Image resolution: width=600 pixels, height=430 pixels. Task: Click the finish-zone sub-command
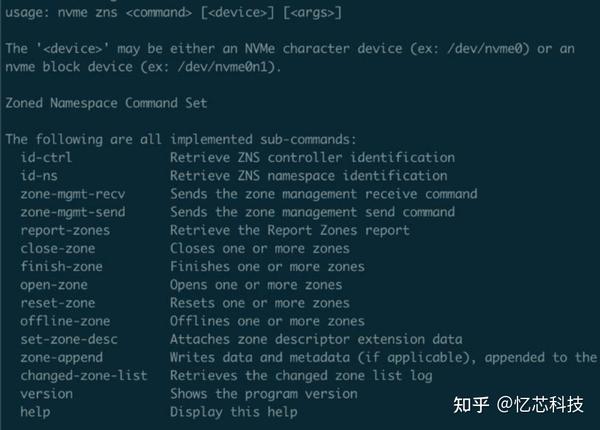click(61, 266)
